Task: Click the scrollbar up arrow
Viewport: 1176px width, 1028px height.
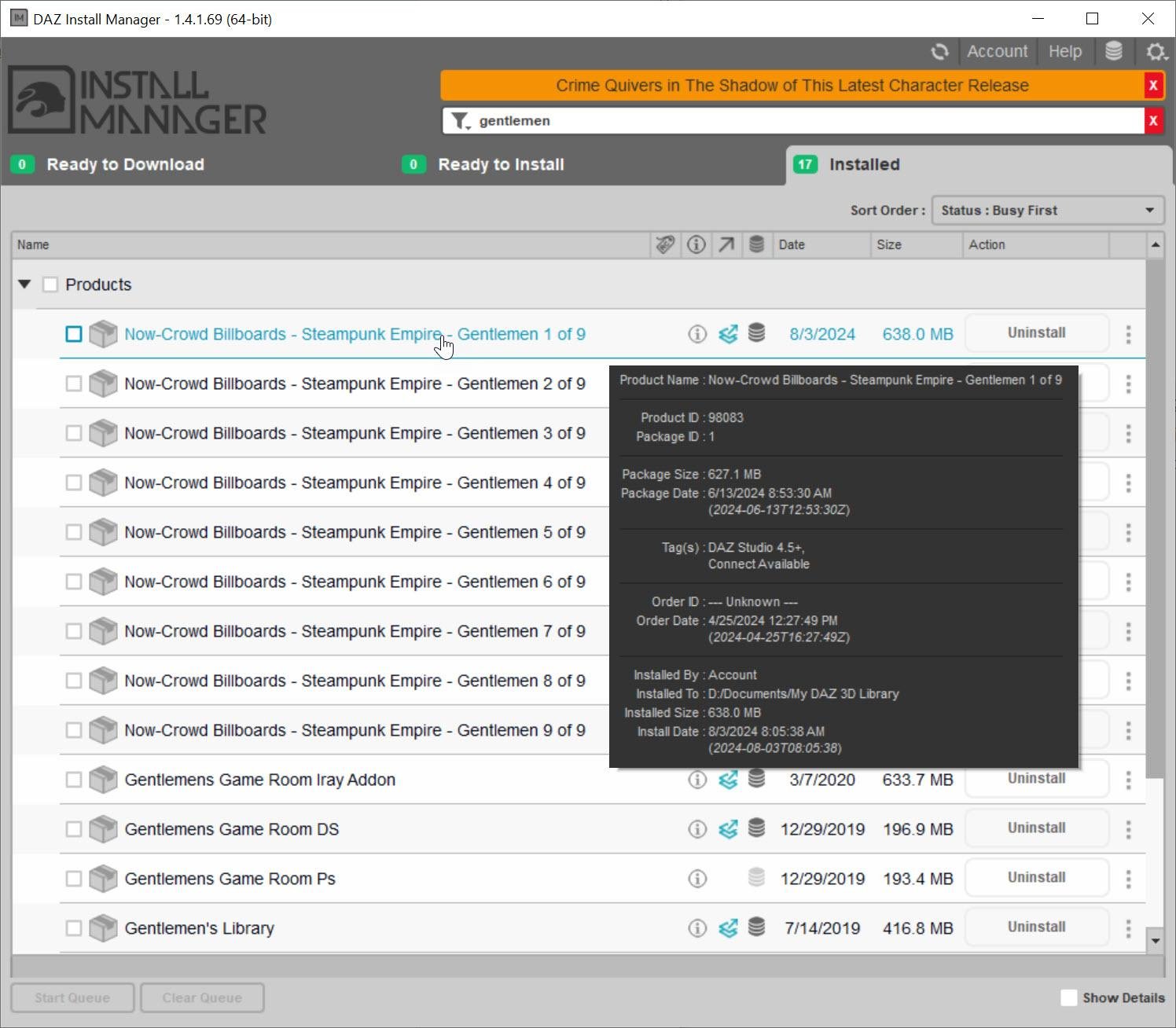Action: coord(1155,244)
